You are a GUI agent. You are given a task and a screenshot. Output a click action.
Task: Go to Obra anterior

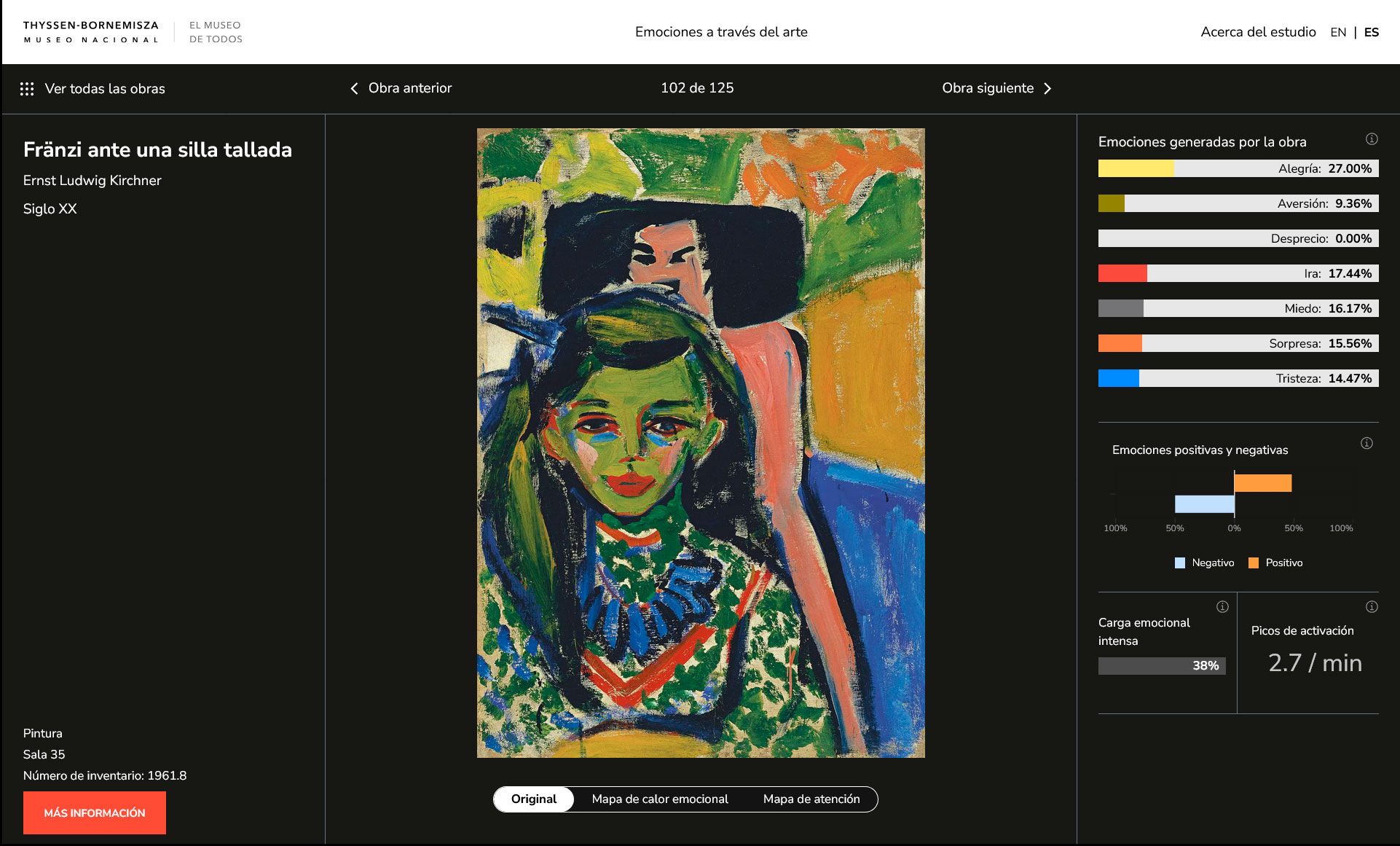pyautogui.click(x=410, y=88)
